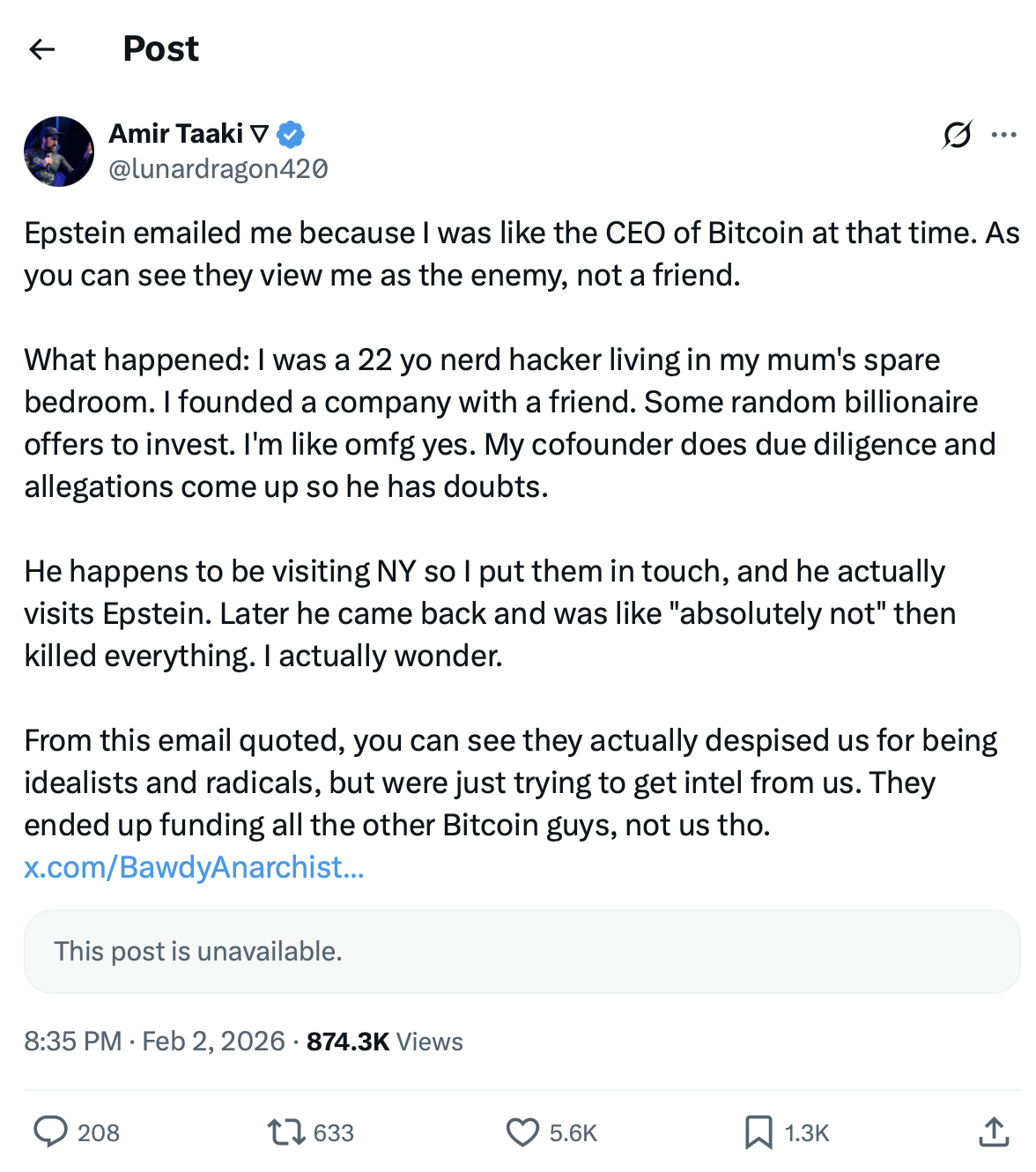Click the blue verified checkmark badge
This screenshot has width=1036, height=1172.
point(291,135)
